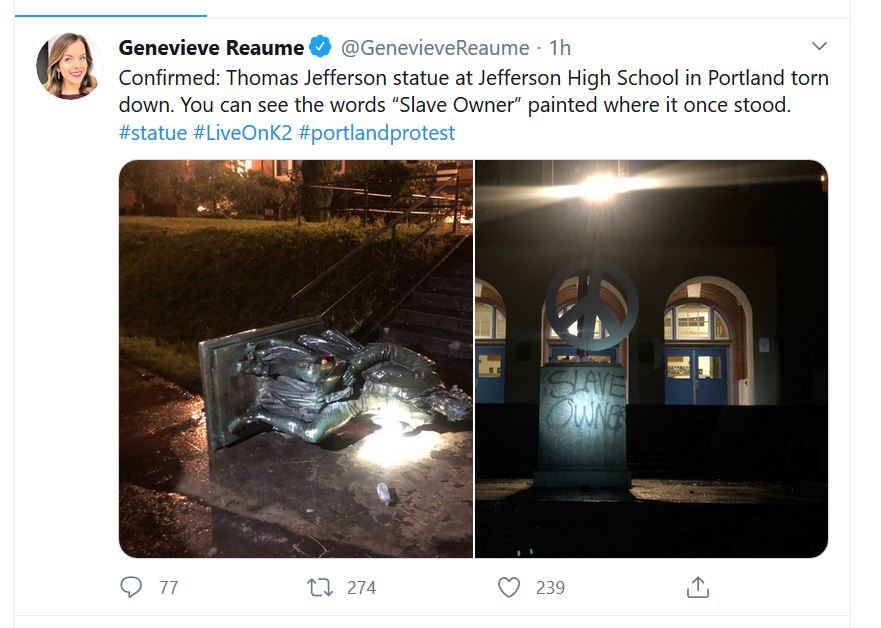
Task: Expand the tweet options chevron menu
Action: click(819, 47)
